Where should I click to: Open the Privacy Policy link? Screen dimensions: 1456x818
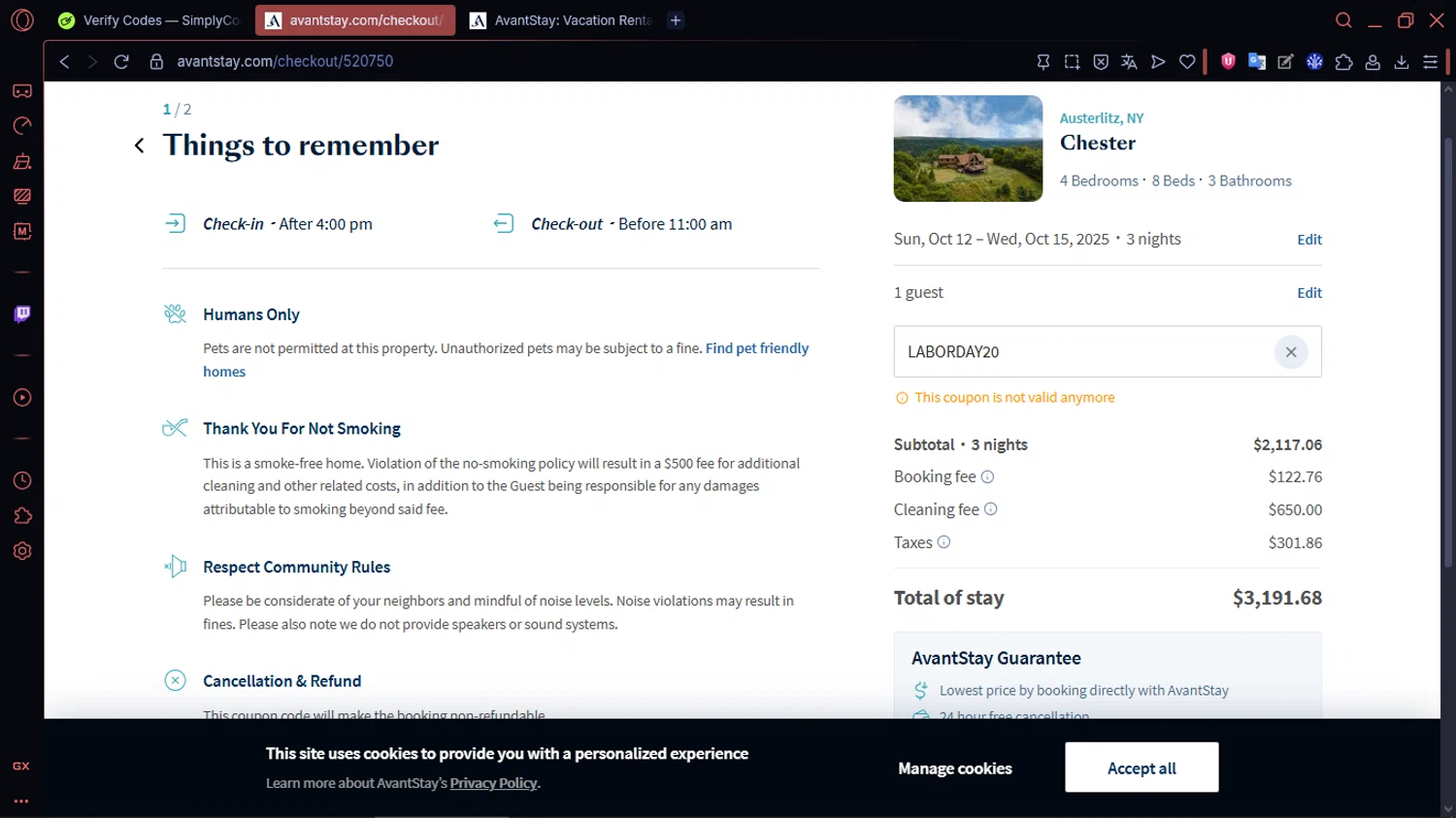point(493,783)
